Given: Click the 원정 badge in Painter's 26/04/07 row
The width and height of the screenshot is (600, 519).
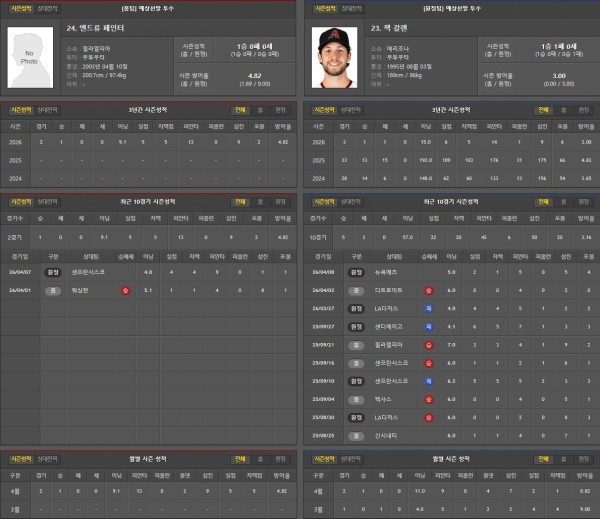Looking at the screenshot, I should tap(52, 271).
